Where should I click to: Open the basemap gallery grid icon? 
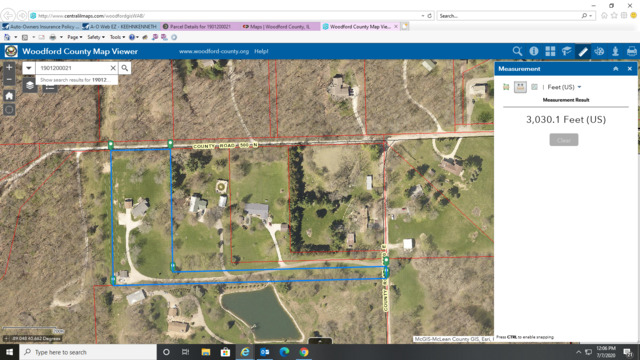(550, 51)
